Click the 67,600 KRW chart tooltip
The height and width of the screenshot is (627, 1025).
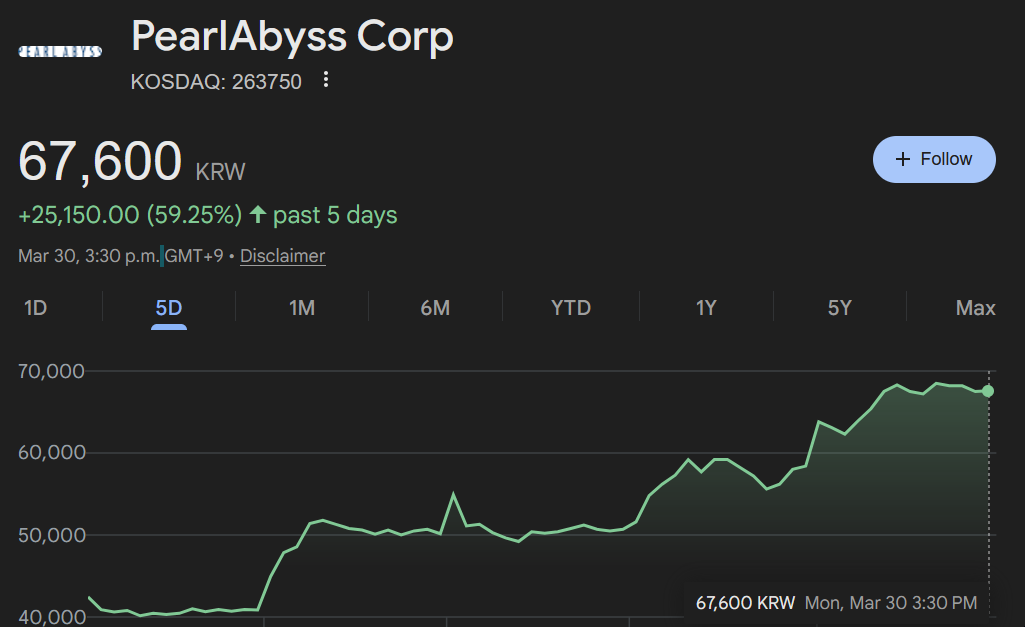836,603
